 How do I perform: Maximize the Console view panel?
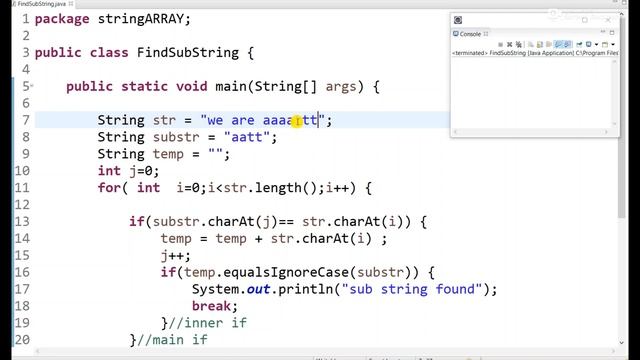click(612, 33)
